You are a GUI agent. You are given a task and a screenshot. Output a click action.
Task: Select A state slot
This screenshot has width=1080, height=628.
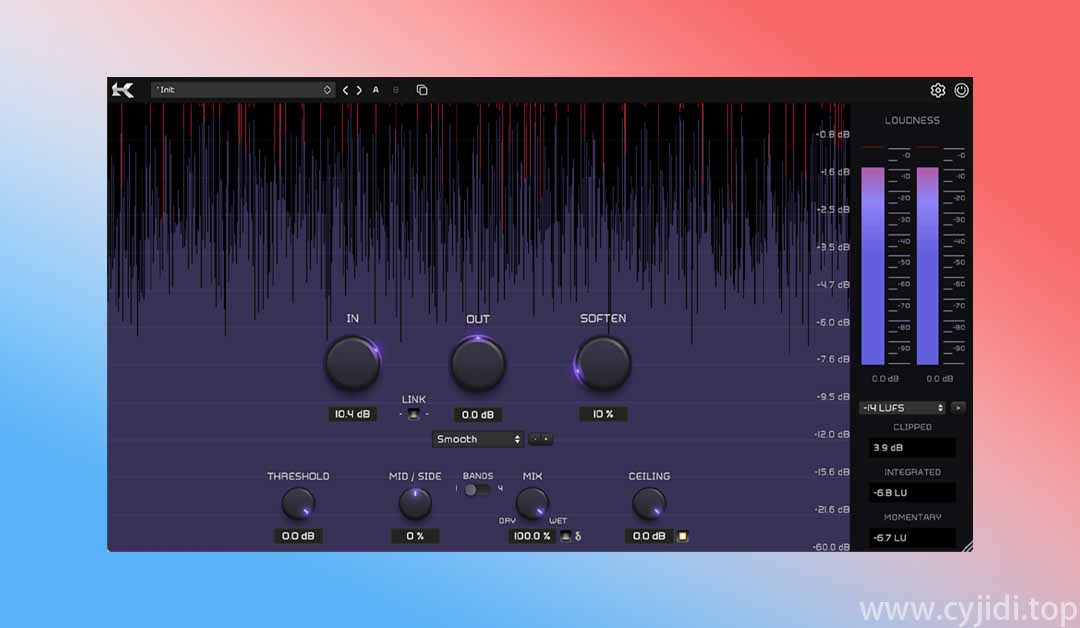point(375,90)
